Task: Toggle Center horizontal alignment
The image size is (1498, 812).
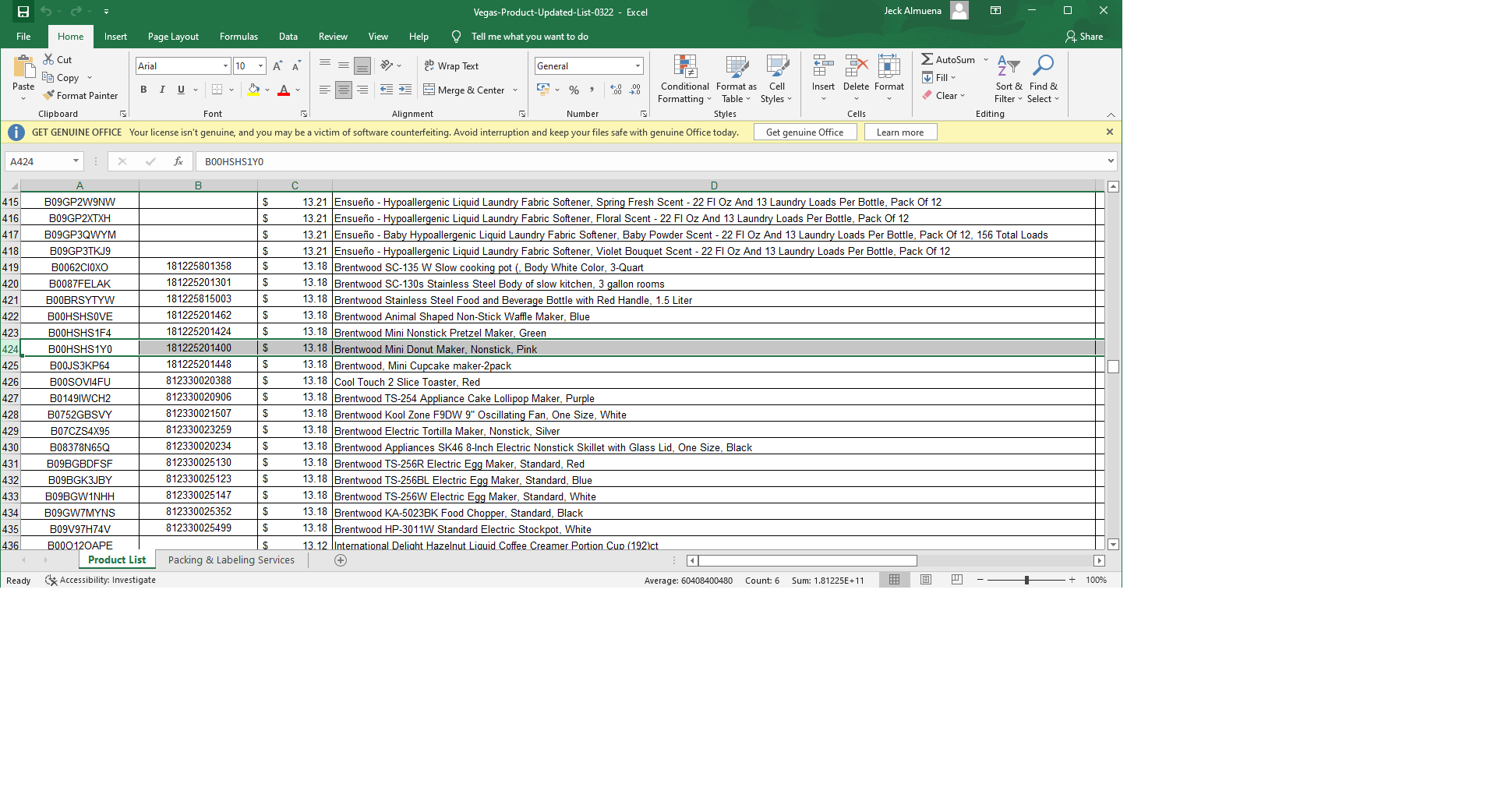Action: (344, 90)
